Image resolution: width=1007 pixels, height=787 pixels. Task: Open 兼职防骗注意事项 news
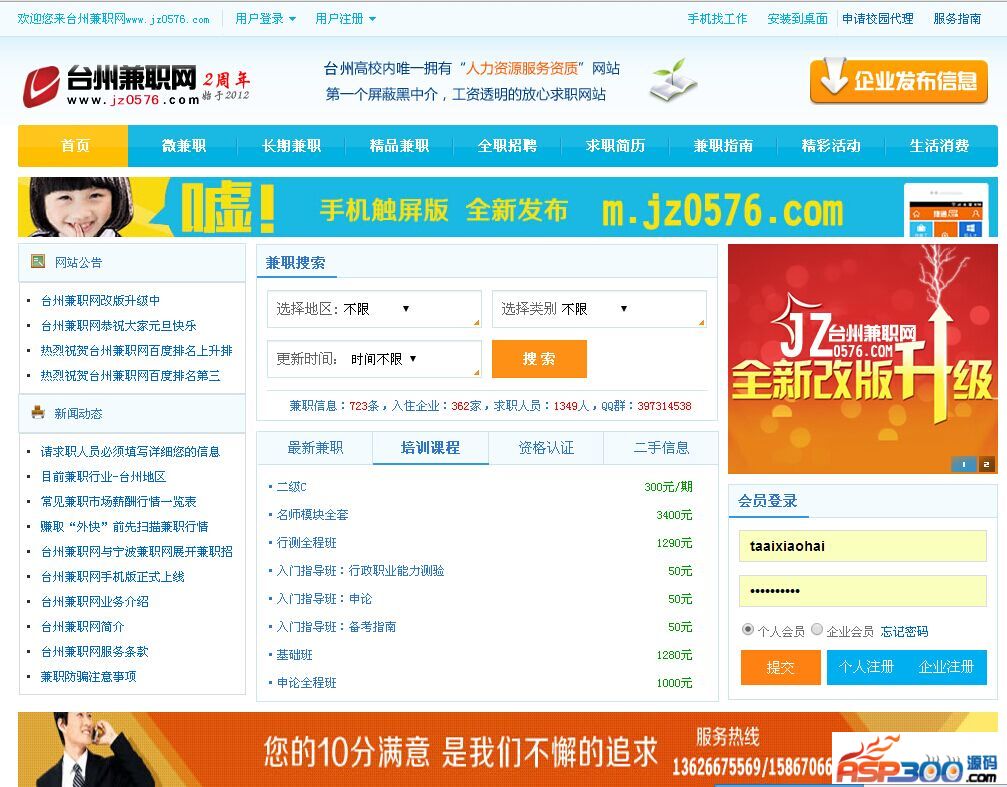[89, 676]
